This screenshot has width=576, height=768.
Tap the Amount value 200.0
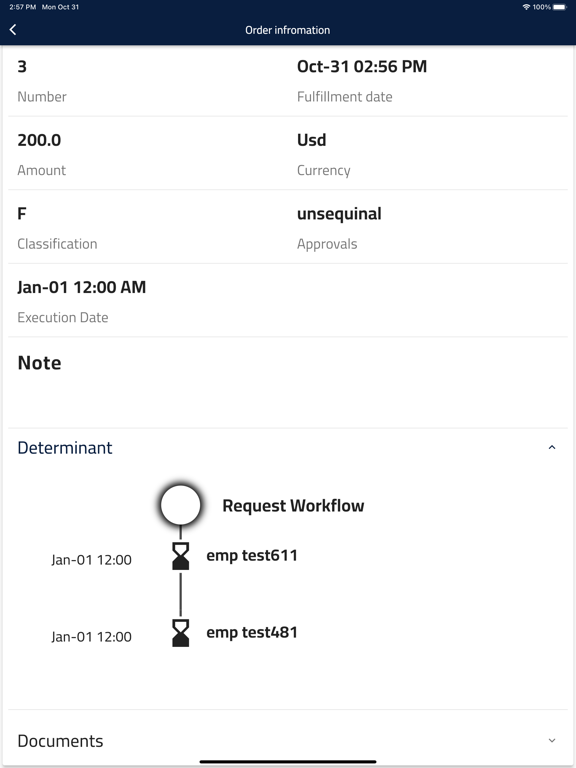tap(39, 140)
